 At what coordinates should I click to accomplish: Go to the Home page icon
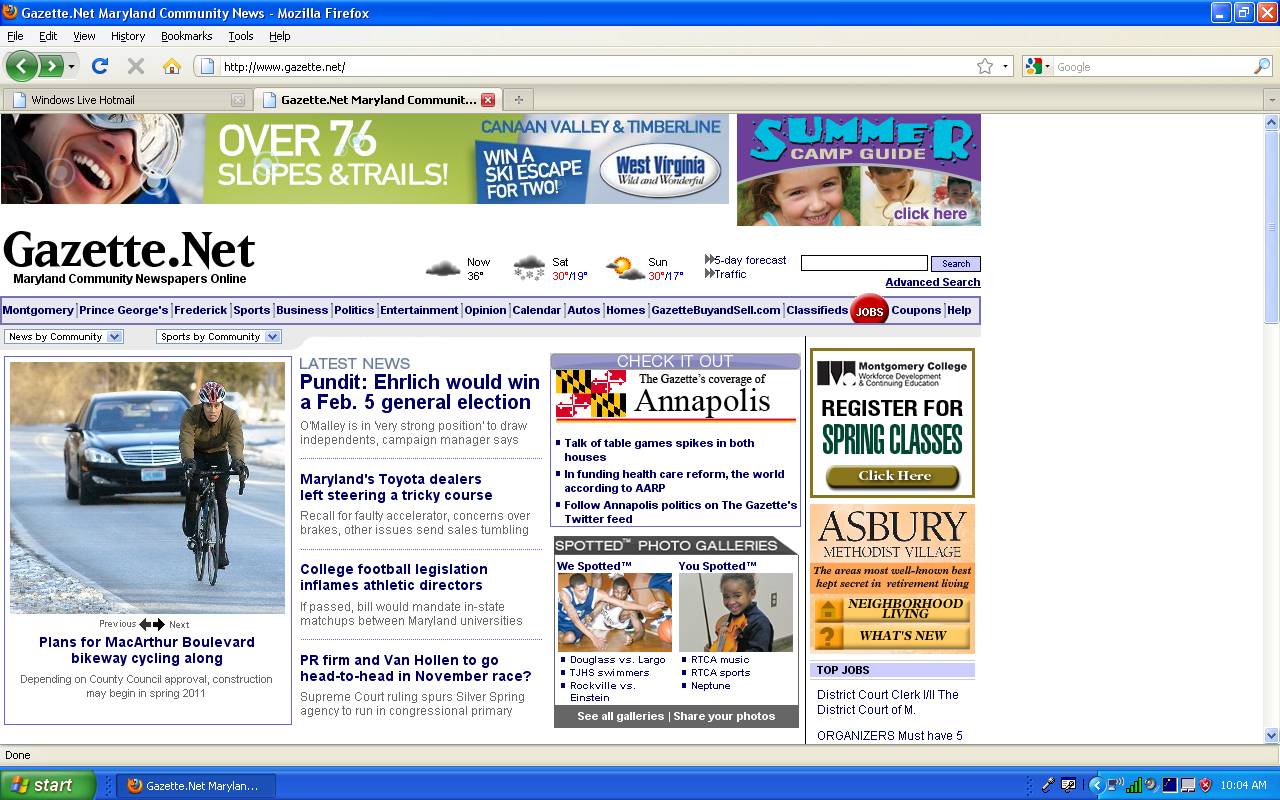[x=172, y=66]
